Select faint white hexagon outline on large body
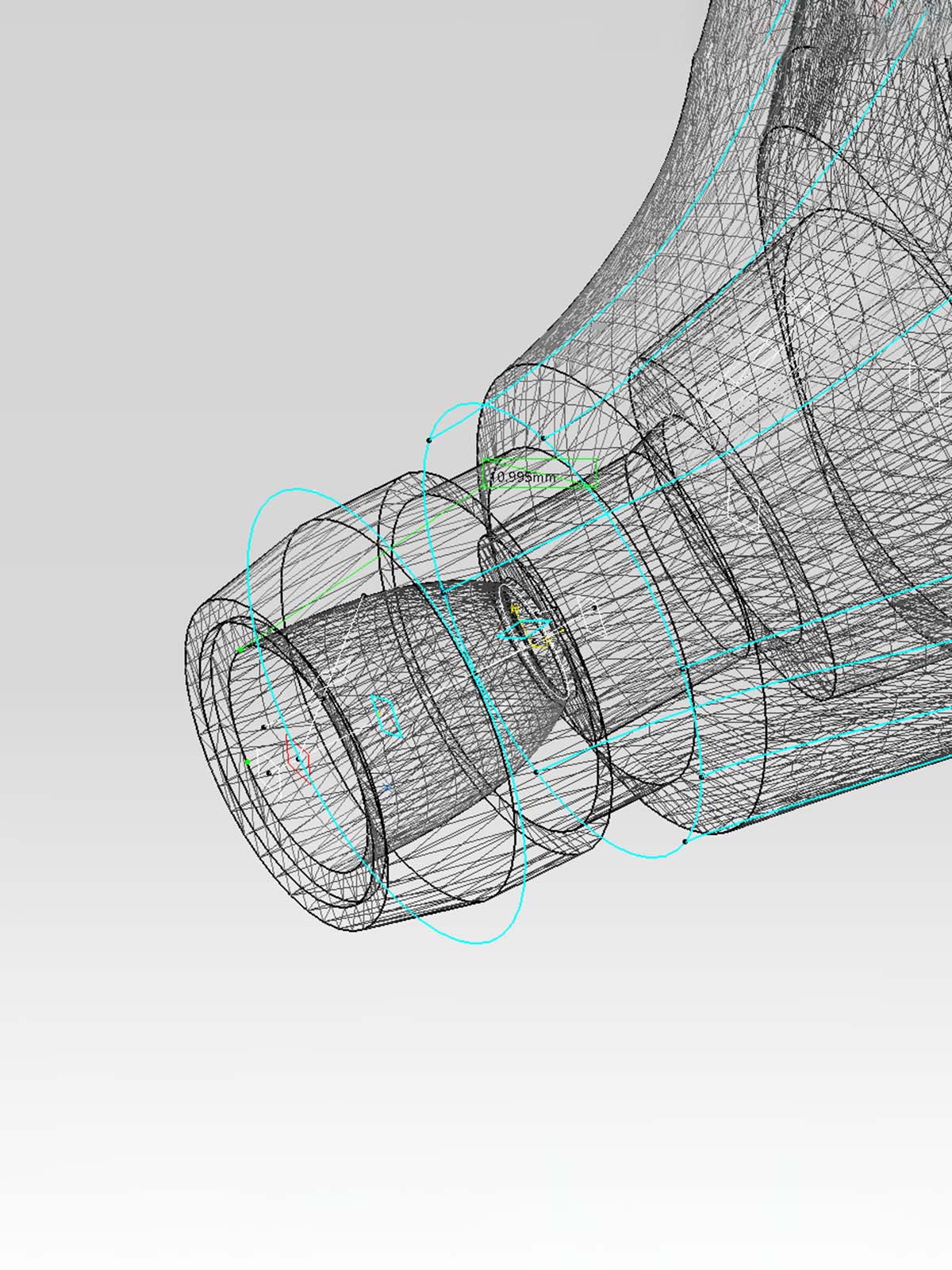This screenshot has height=1270, width=952. pos(744,506)
